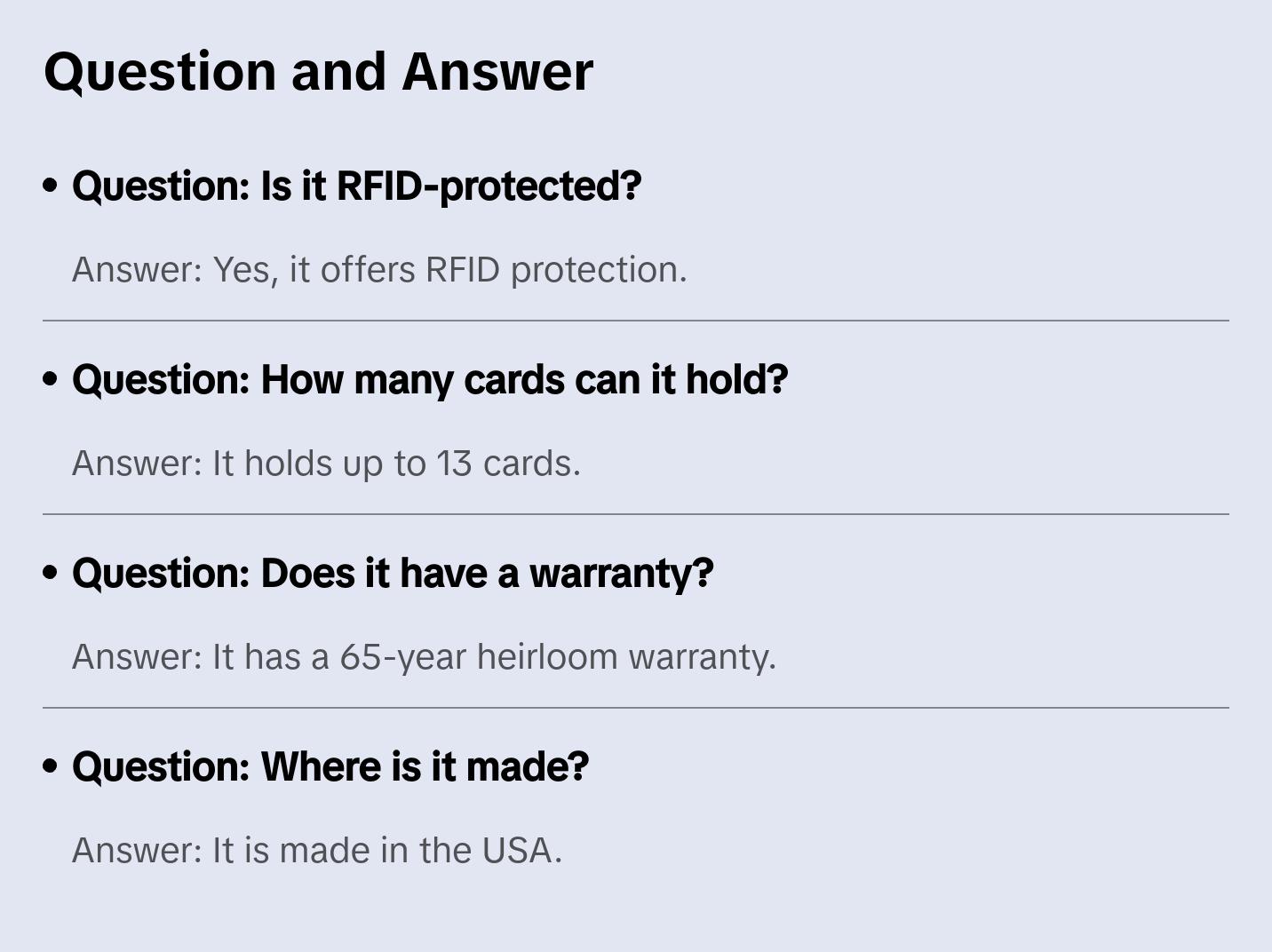Click the bullet beside the RFID-protected question
The width and height of the screenshot is (1272, 952).
tap(51, 186)
